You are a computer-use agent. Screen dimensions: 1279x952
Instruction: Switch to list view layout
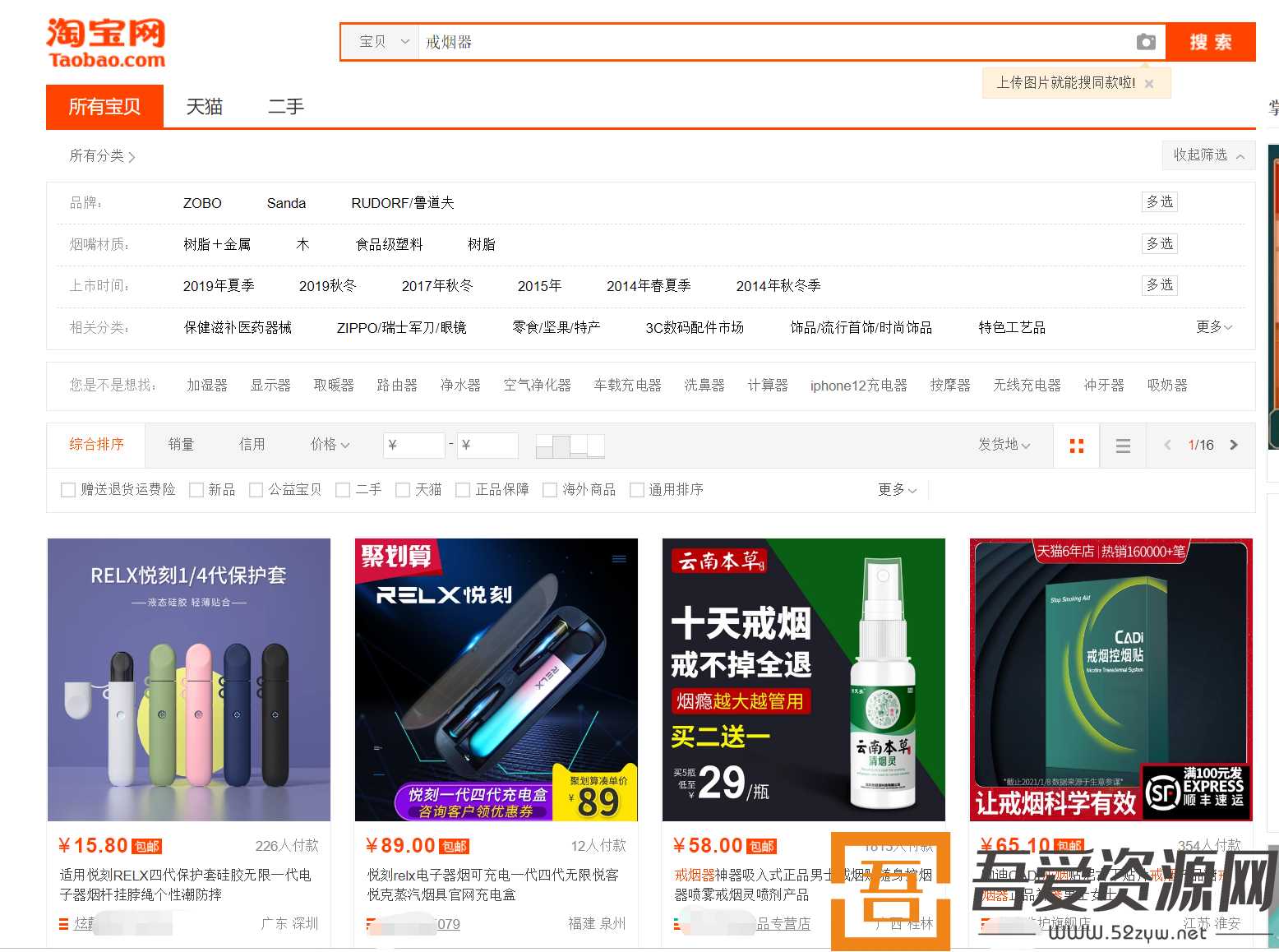1123,445
